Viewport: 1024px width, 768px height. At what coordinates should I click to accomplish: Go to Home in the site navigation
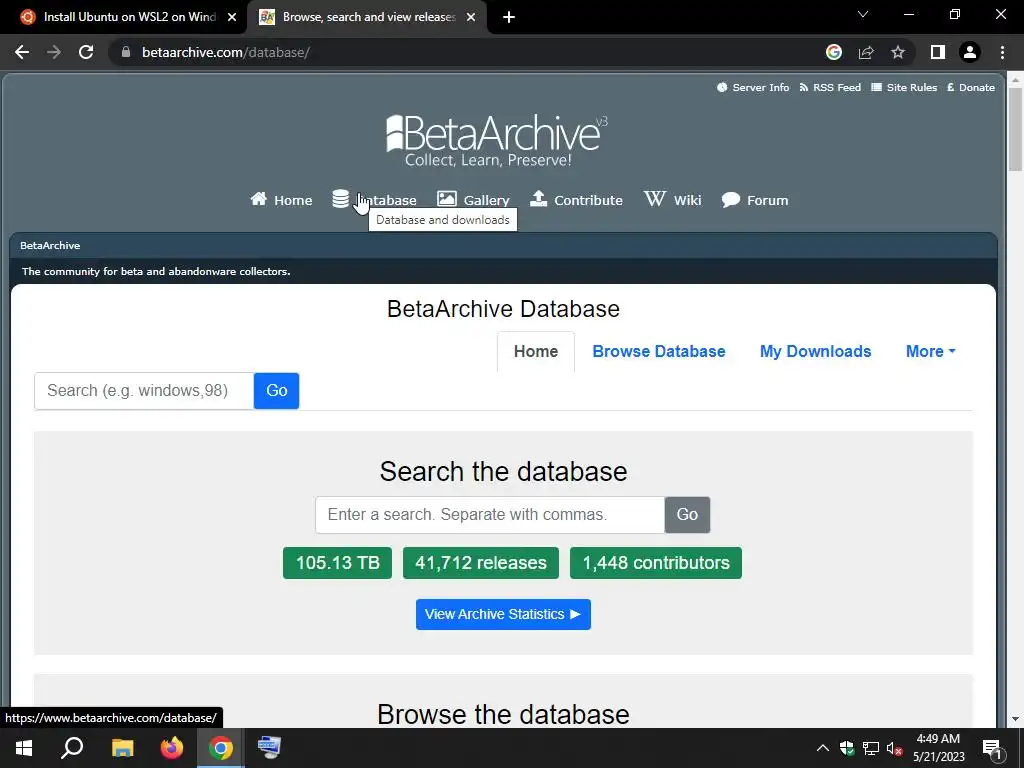point(281,200)
